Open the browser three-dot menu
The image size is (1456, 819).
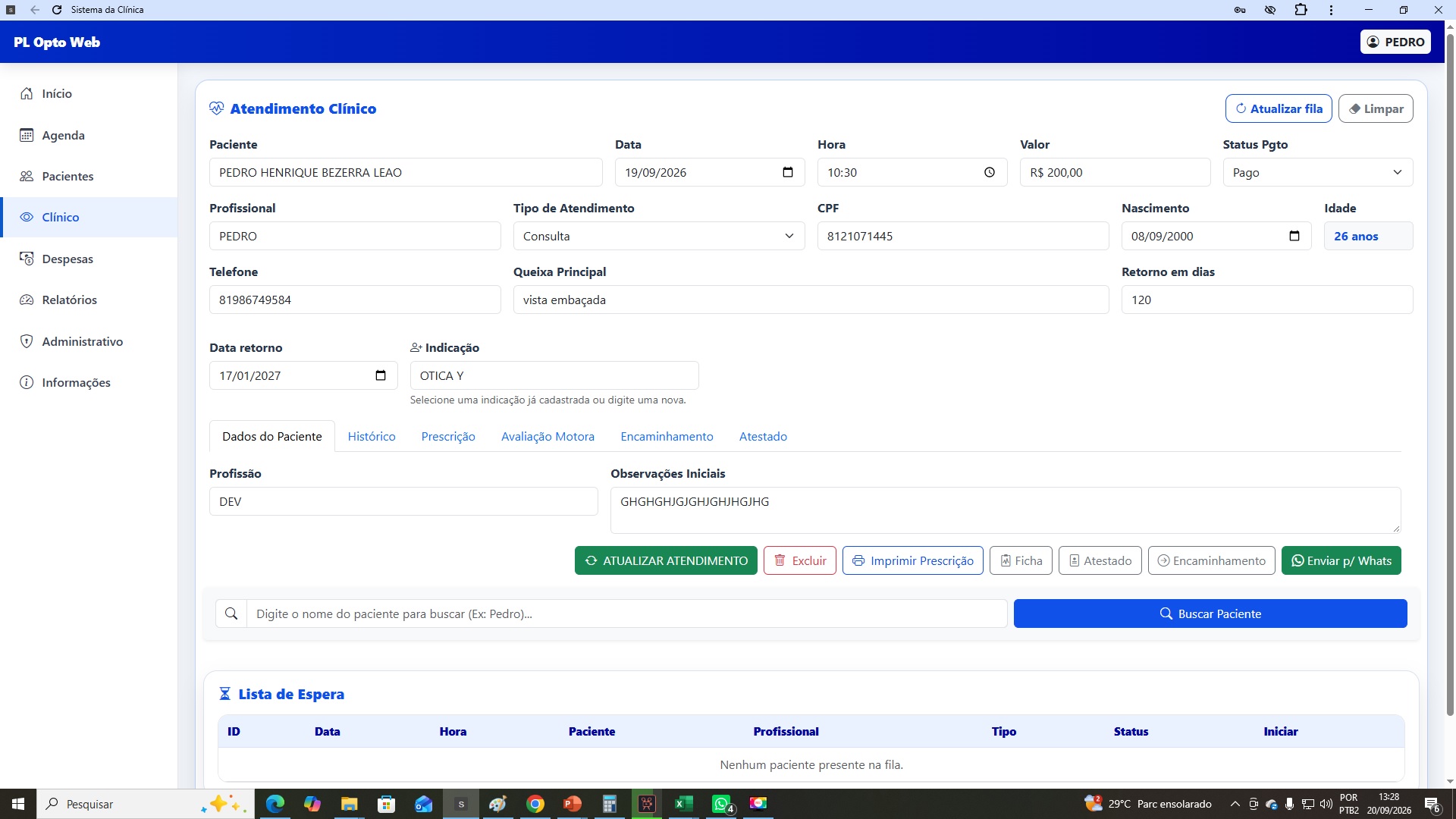[x=1331, y=10]
